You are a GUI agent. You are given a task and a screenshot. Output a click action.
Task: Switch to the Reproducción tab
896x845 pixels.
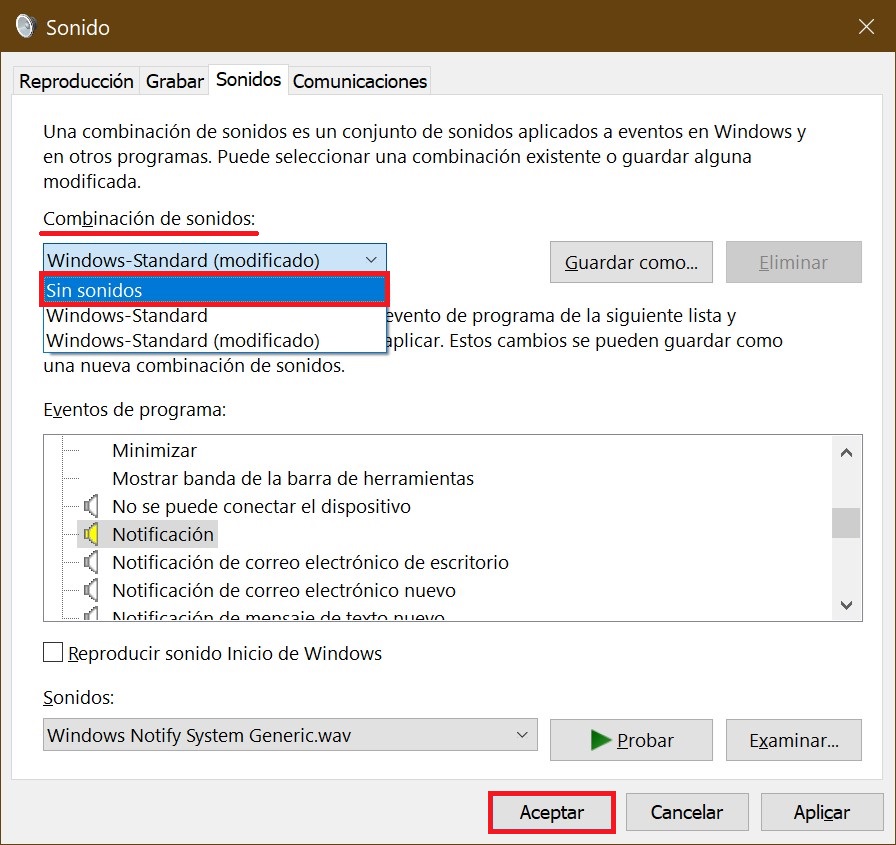(76, 82)
